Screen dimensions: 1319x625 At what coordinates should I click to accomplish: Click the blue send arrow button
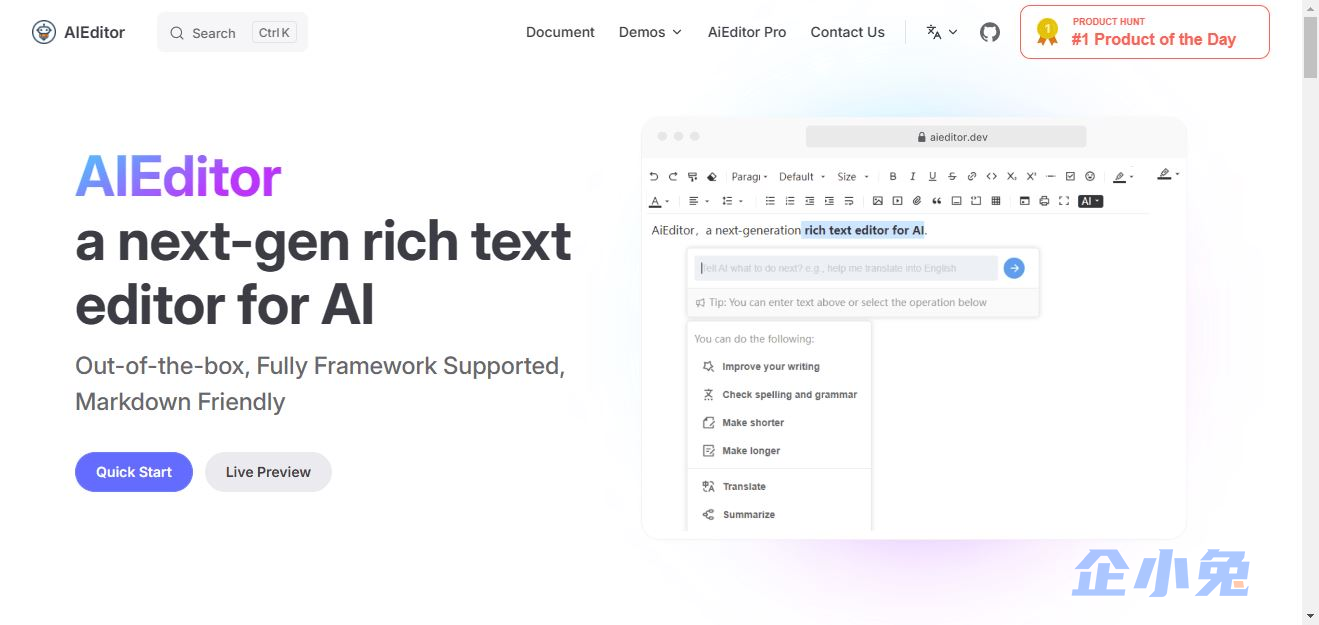pyautogui.click(x=1014, y=268)
